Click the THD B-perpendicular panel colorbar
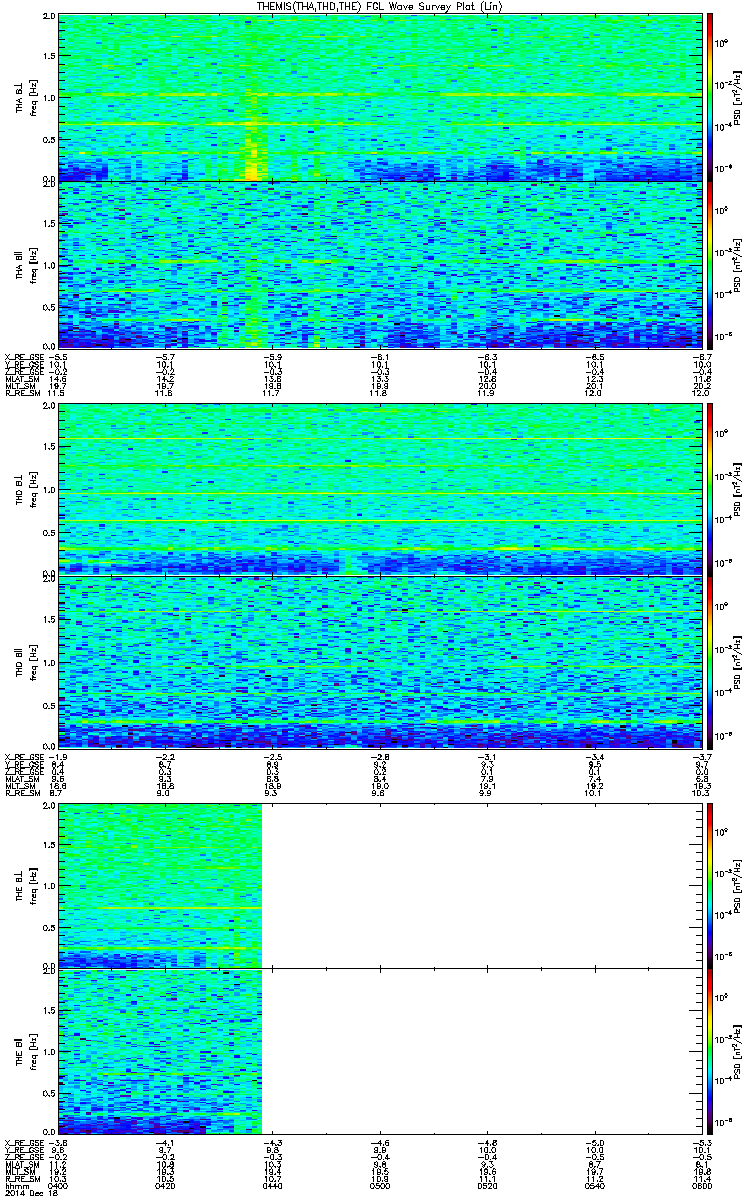The image size is (750, 1200). point(709,489)
